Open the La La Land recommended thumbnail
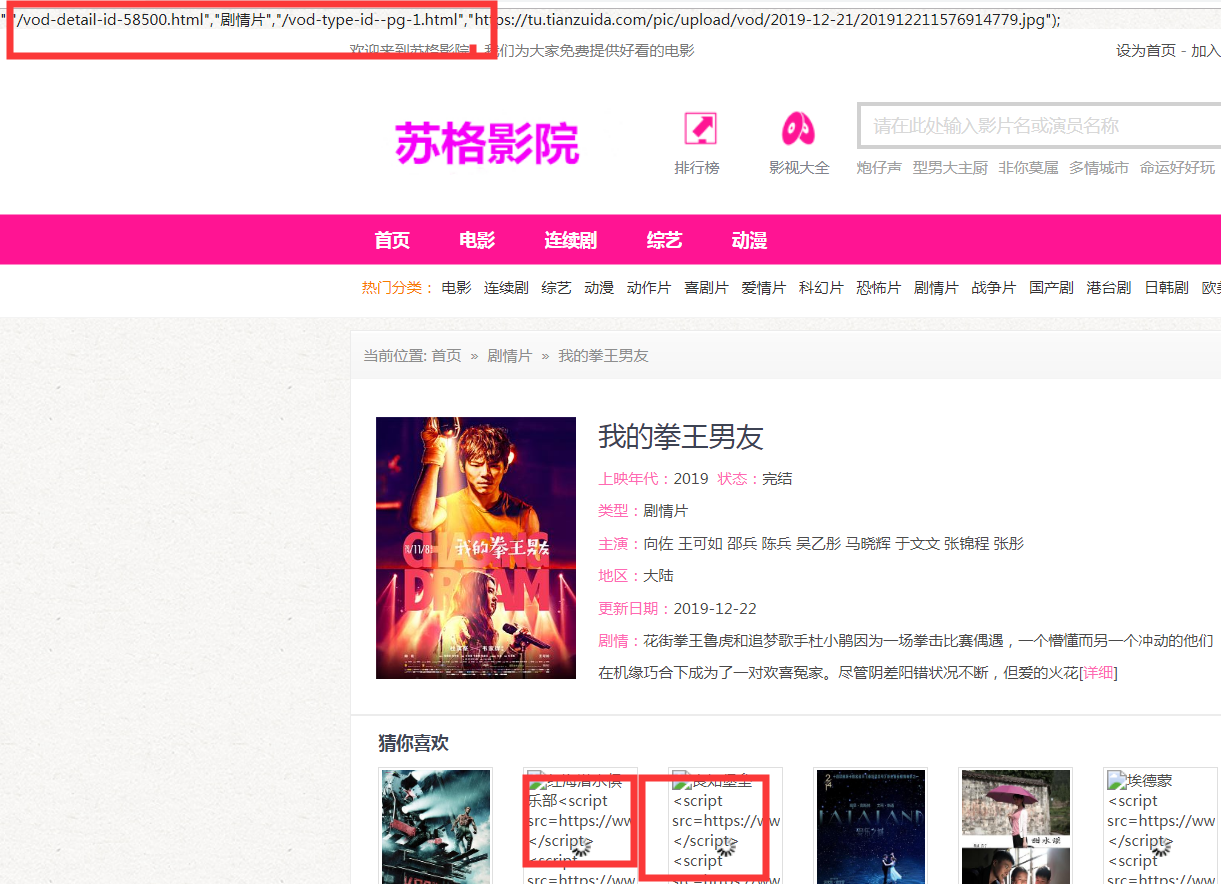The image size is (1221, 884). click(x=871, y=826)
